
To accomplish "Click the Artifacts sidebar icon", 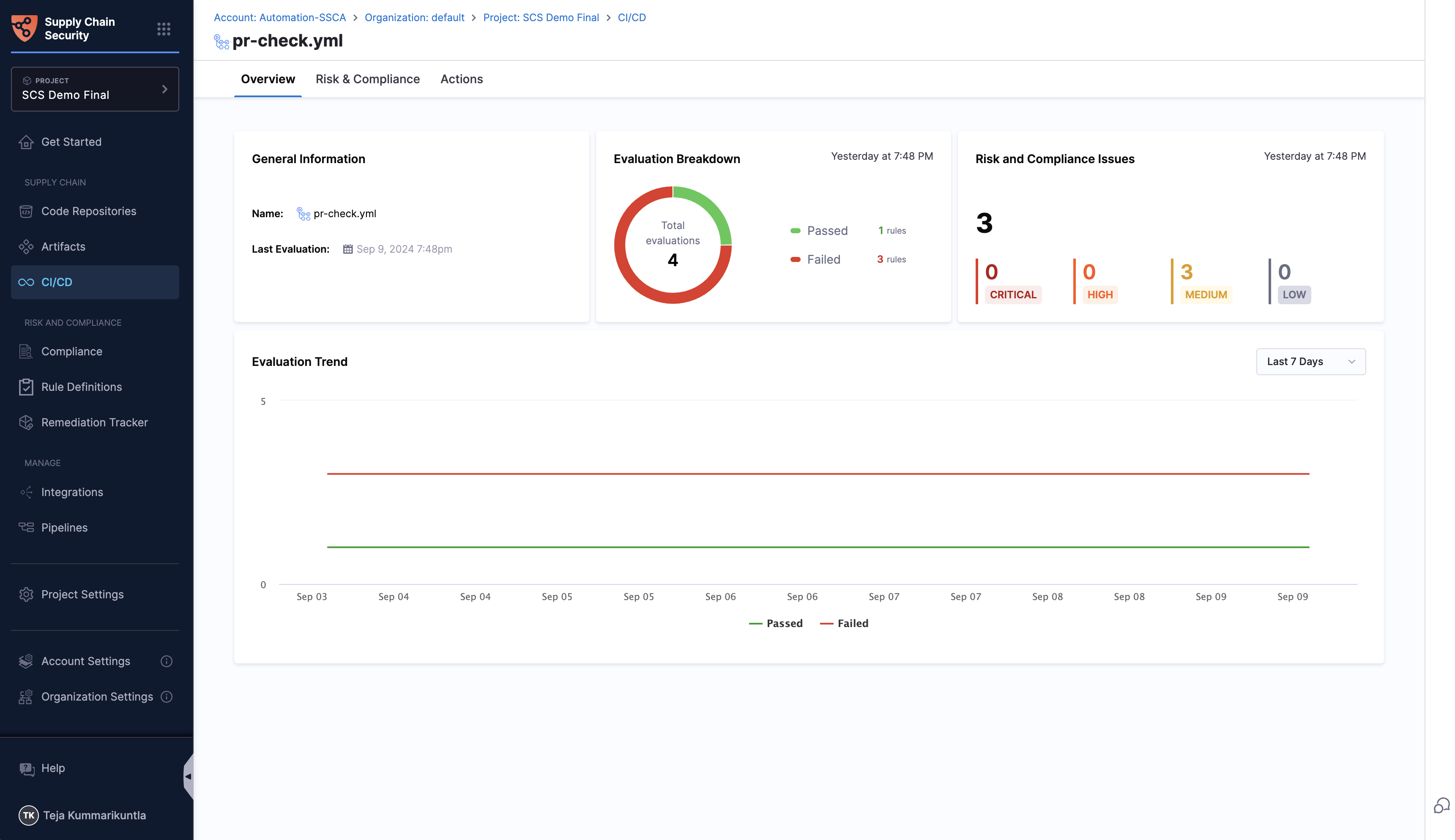I will (26, 247).
